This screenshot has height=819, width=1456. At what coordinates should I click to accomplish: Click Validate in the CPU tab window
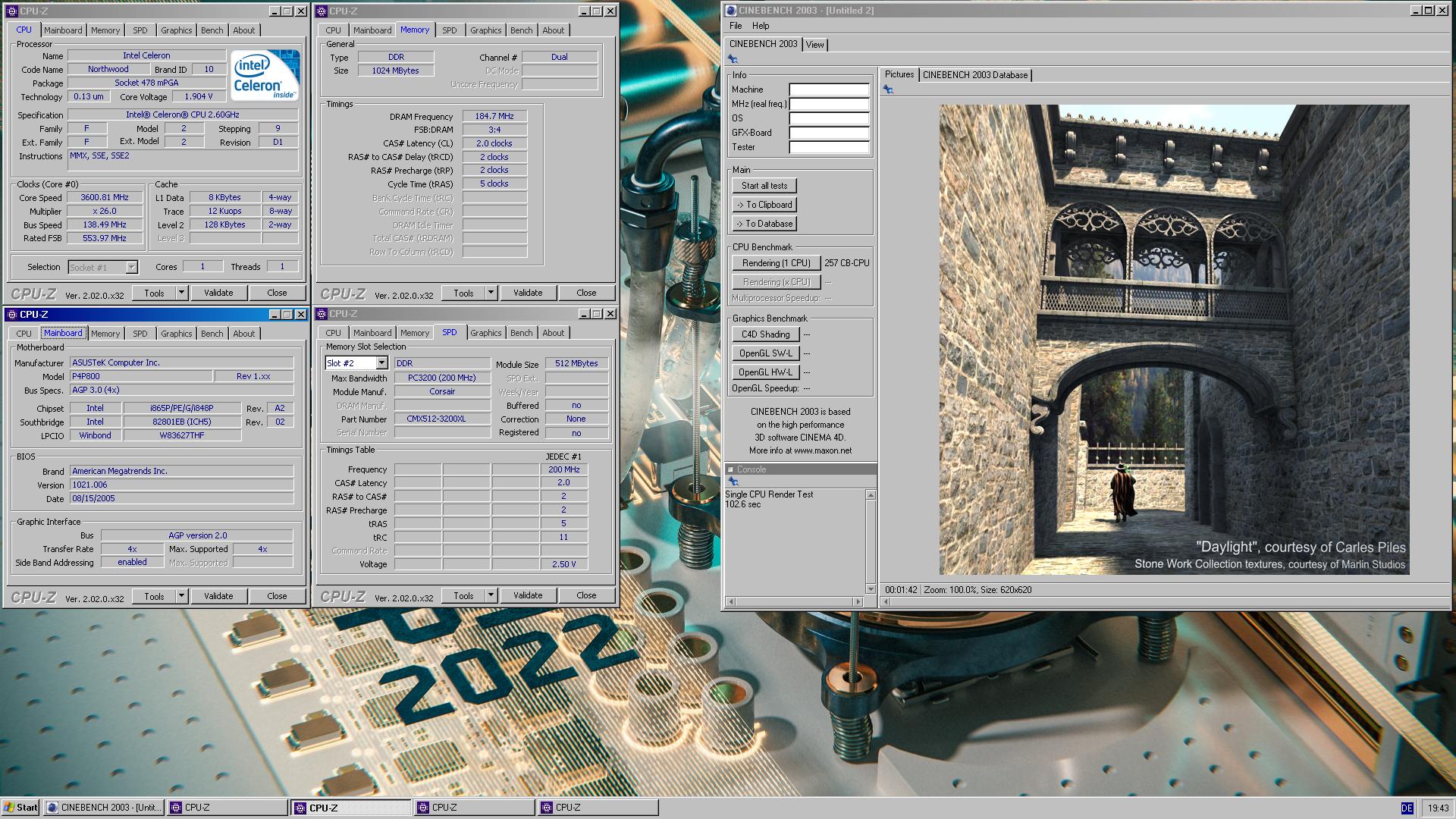218,293
